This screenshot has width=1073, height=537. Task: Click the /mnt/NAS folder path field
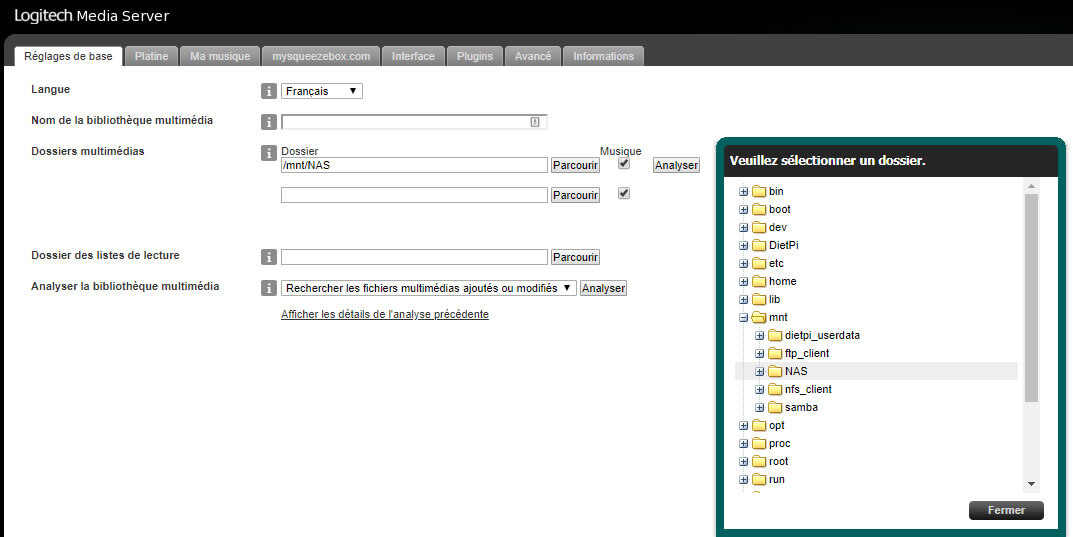[414, 165]
